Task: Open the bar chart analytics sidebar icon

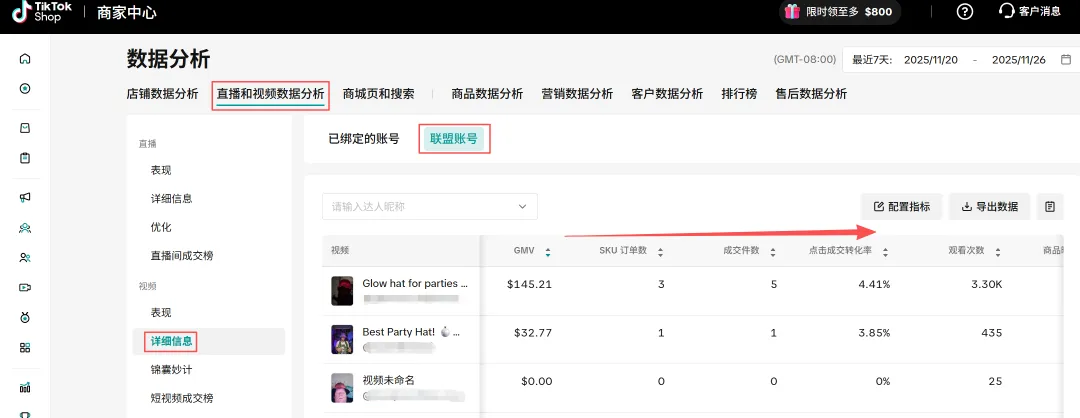Action: click(x=25, y=387)
